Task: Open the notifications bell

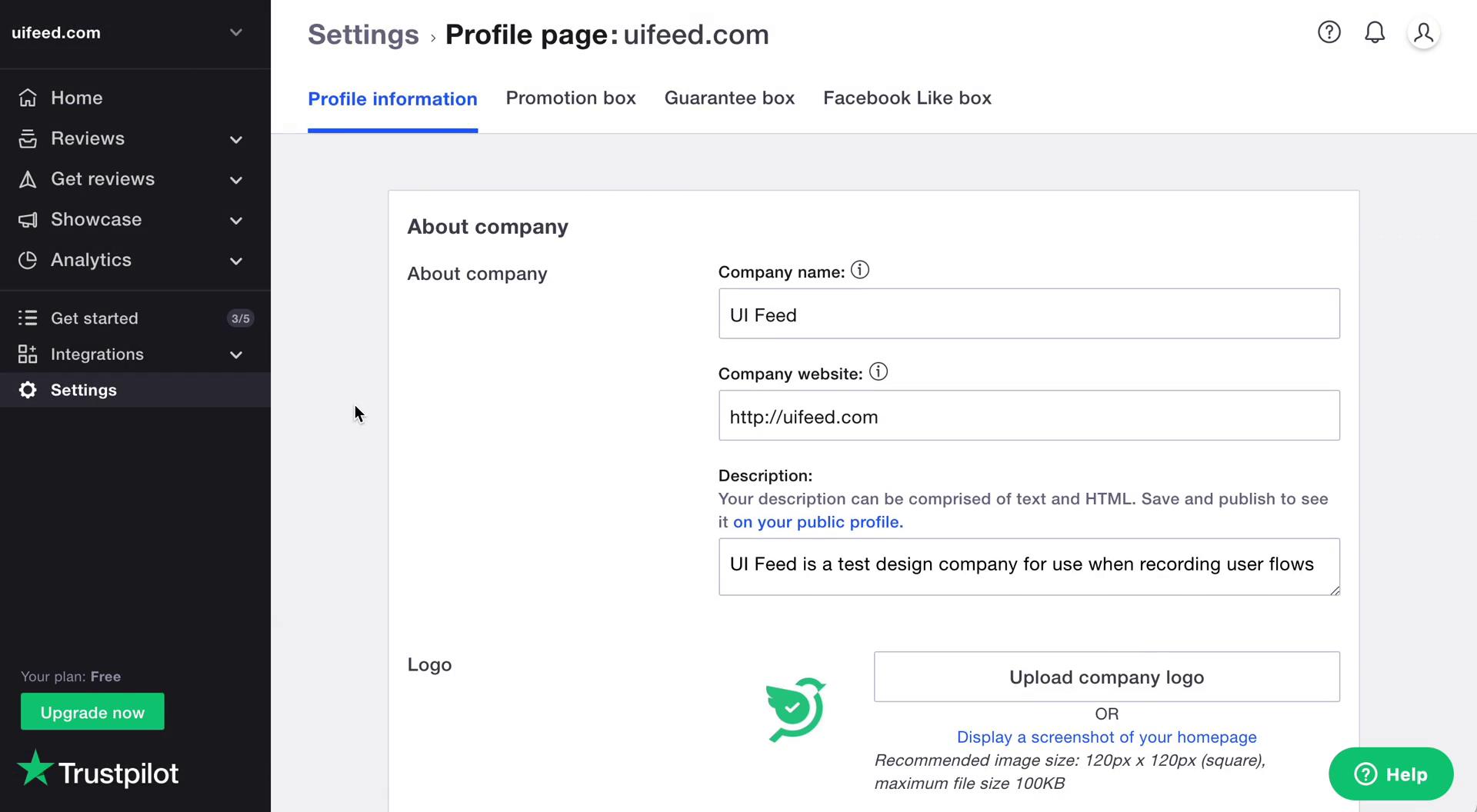Action: 1375,32
